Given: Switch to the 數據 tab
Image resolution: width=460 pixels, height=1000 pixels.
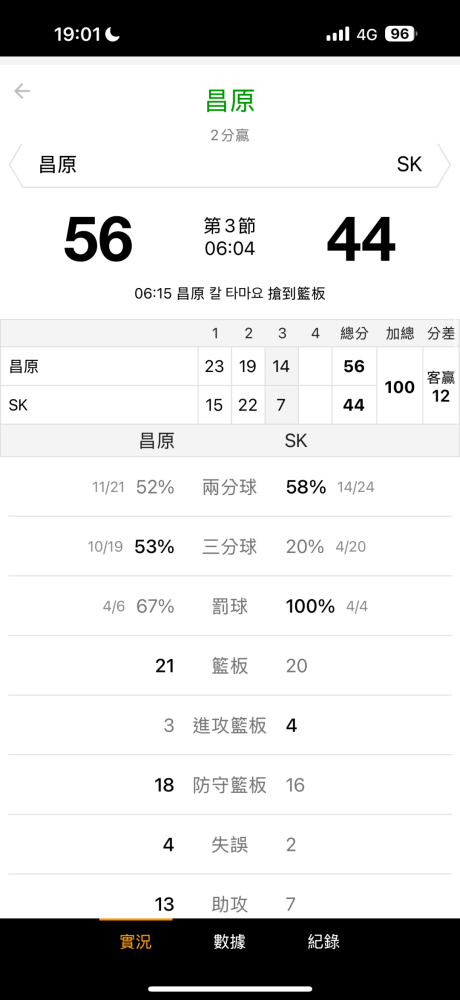Looking at the screenshot, I should tap(230, 941).
